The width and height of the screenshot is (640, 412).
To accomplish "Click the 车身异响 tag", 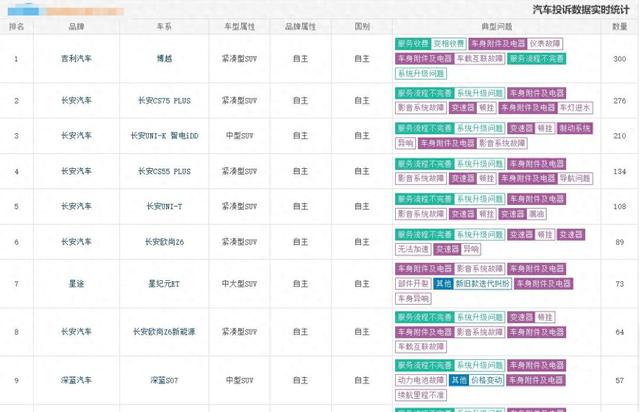I will 413,299.
